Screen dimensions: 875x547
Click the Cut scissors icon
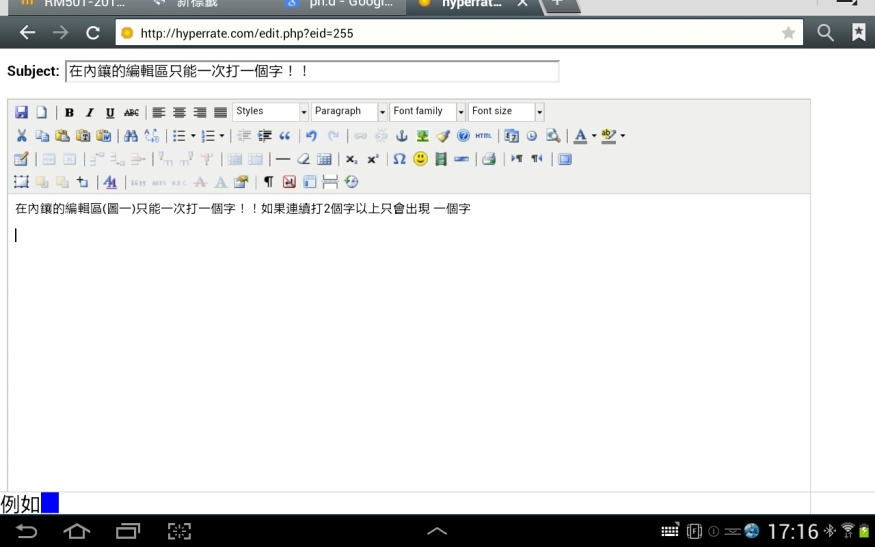(22, 136)
